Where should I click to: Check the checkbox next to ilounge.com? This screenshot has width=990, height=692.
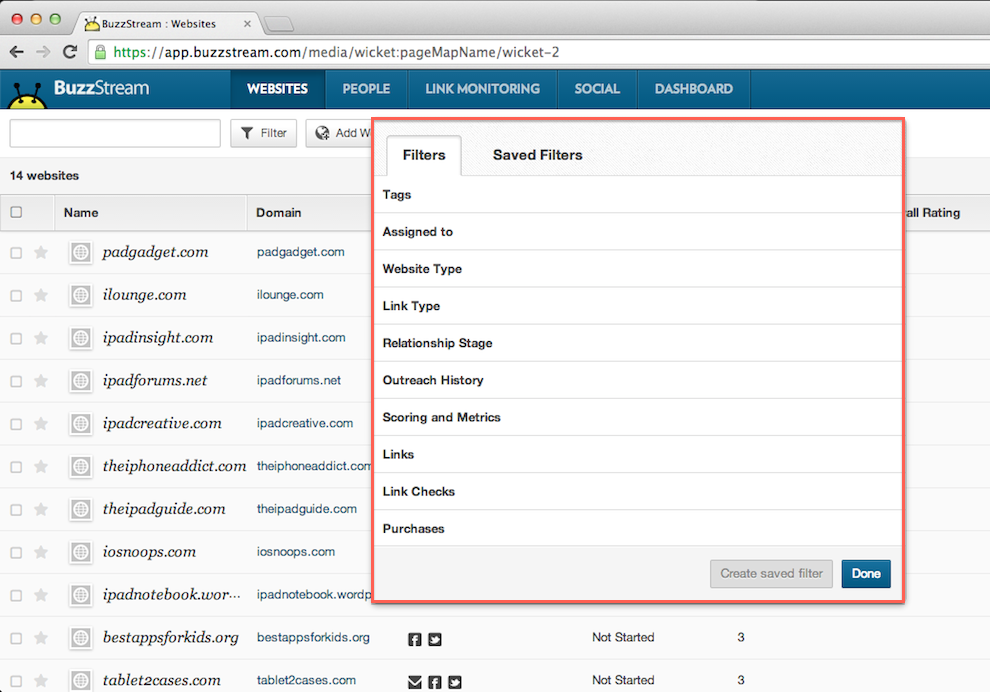tap(15, 295)
